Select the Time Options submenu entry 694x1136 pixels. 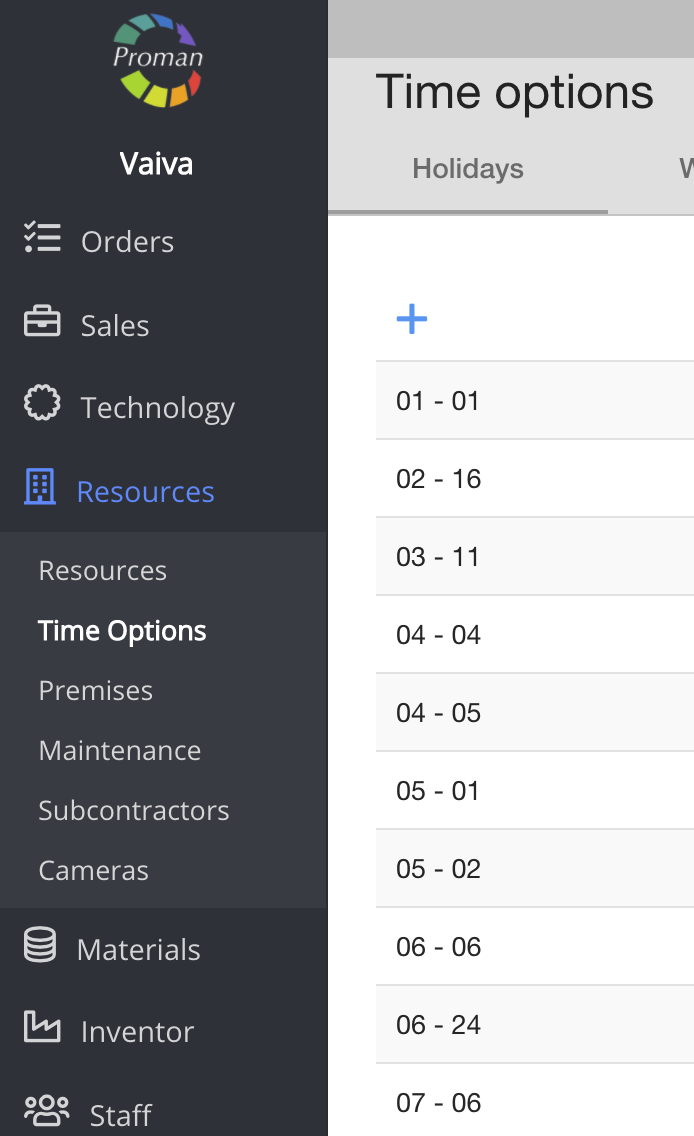(122, 631)
